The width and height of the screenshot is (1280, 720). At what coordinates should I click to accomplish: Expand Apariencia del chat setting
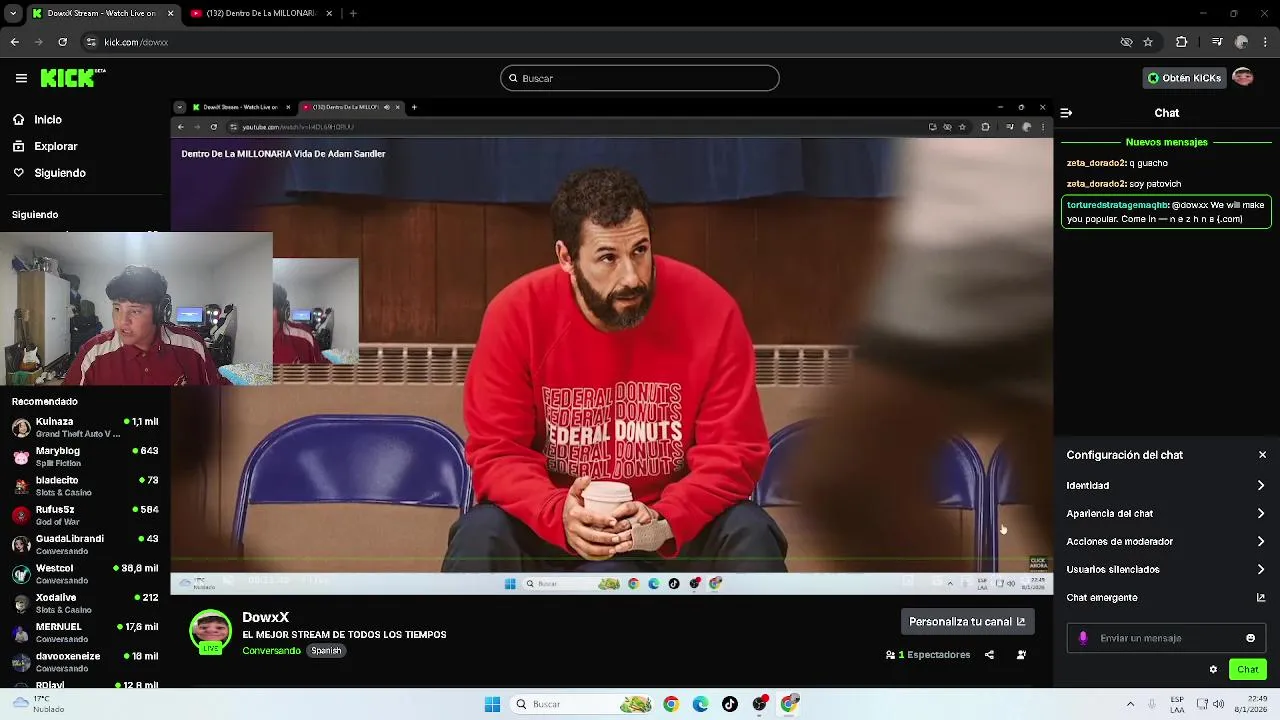(x=1165, y=513)
